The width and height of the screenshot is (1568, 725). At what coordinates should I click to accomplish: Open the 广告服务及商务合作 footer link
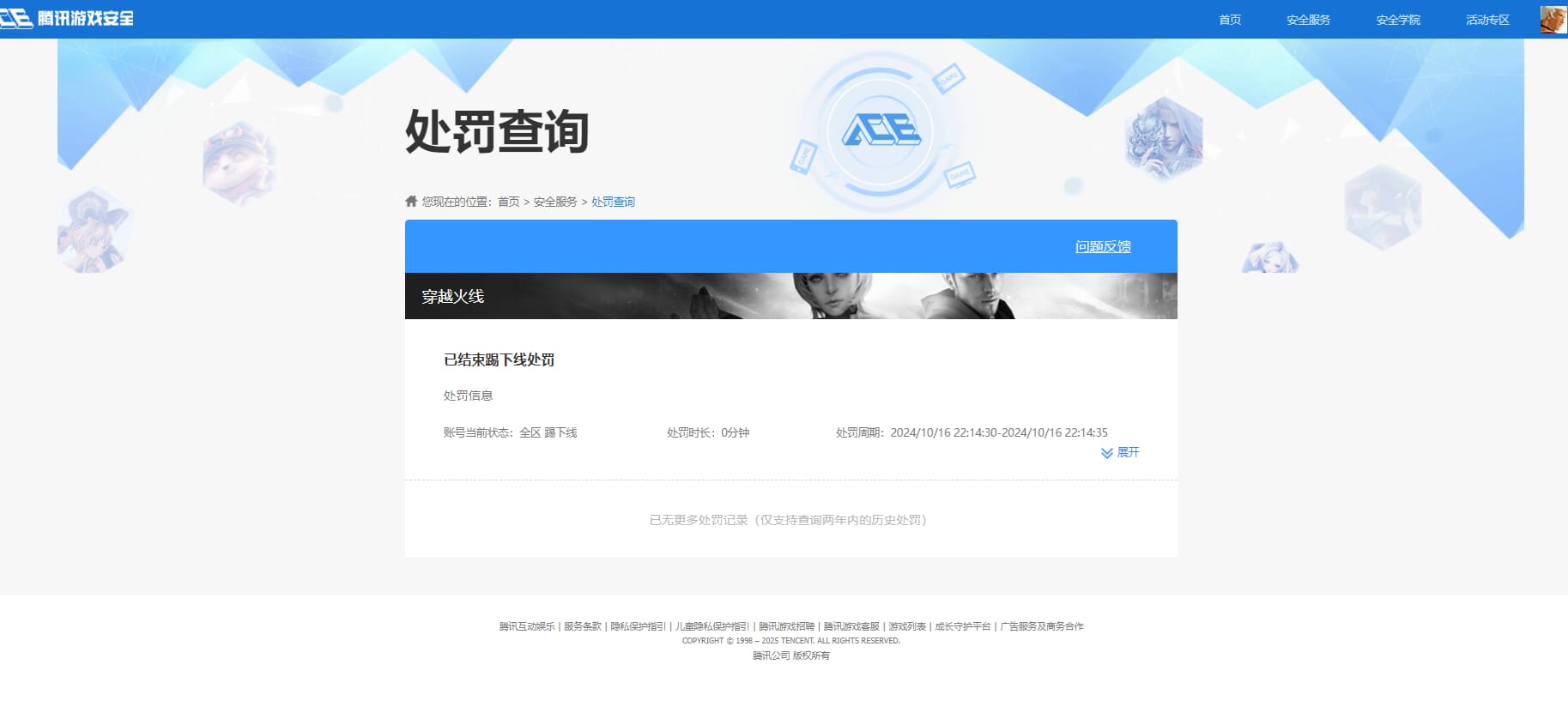pyautogui.click(x=1042, y=626)
